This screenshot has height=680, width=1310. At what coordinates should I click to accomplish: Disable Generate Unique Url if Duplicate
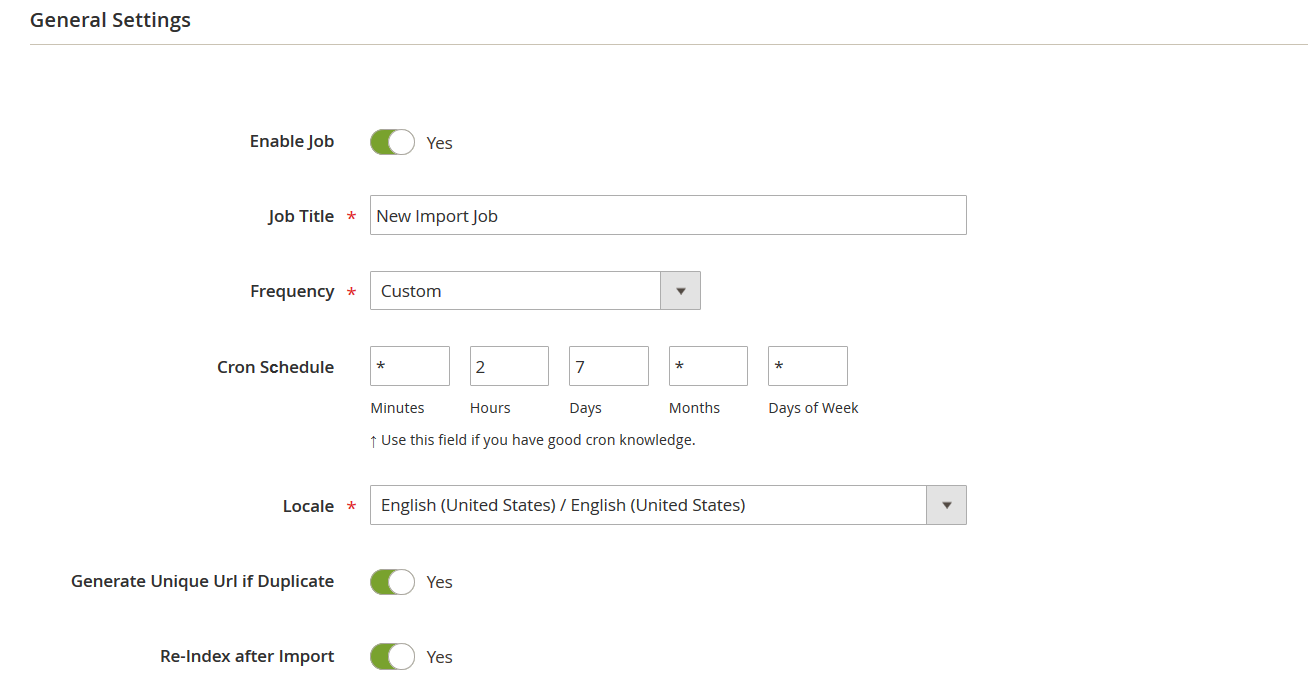coord(391,581)
